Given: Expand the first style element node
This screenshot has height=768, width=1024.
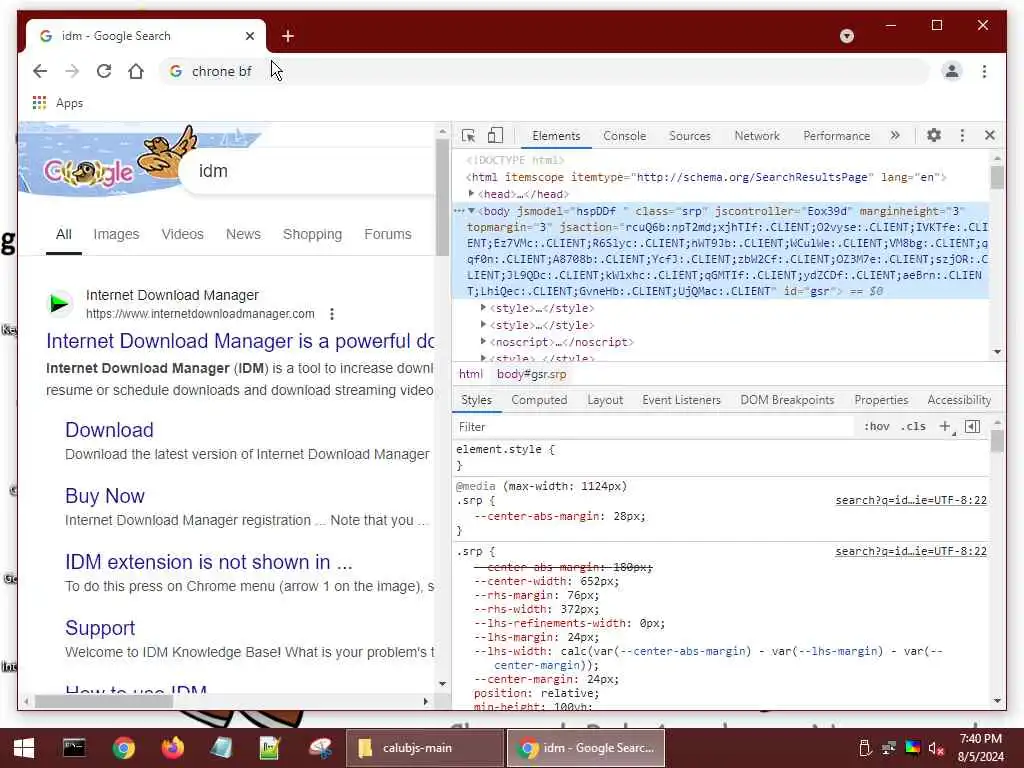Looking at the screenshot, I should coord(483,308).
